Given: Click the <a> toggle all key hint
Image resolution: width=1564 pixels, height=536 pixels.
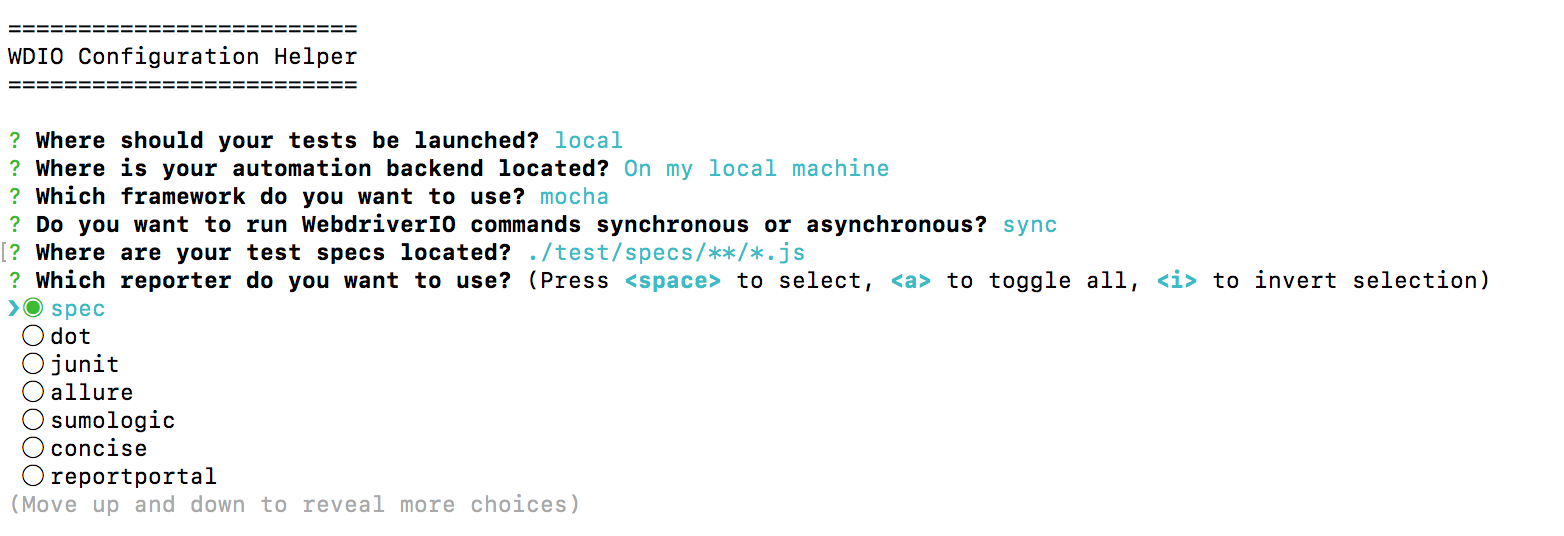Looking at the screenshot, I should (x=910, y=280).
